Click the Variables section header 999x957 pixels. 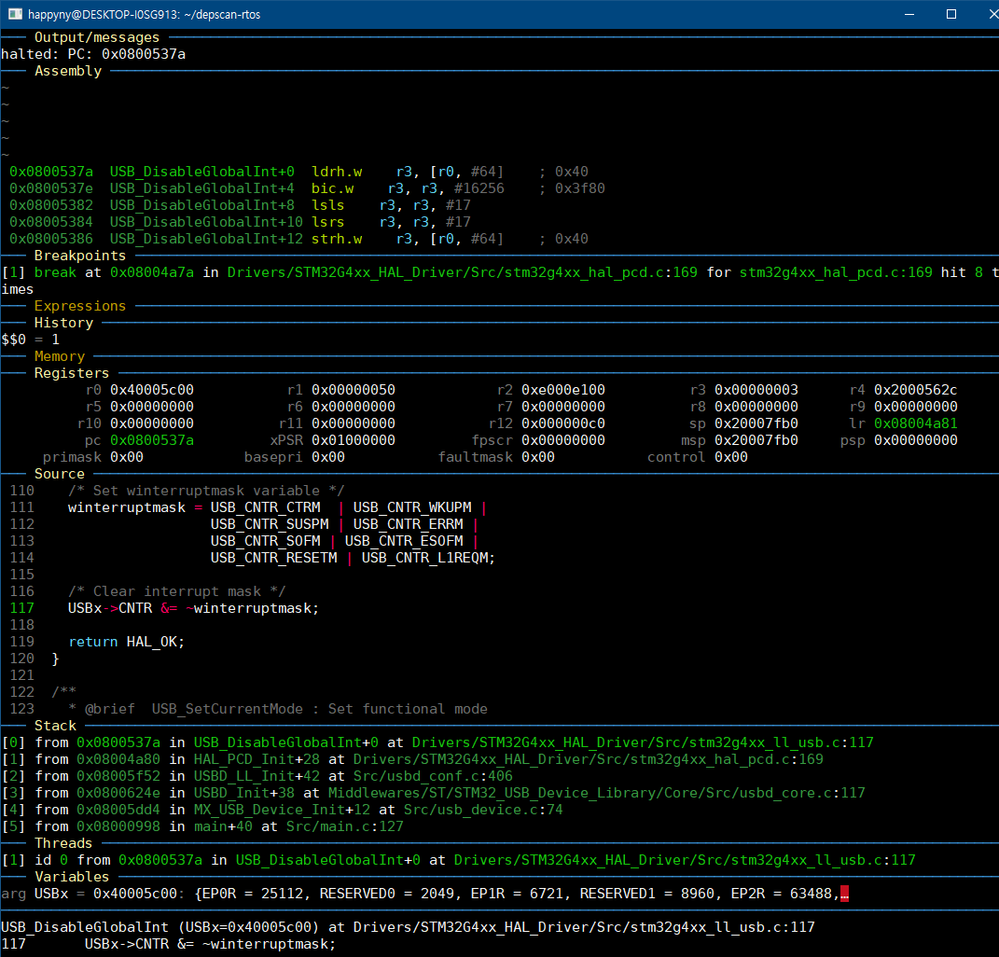tap(71, 876)
